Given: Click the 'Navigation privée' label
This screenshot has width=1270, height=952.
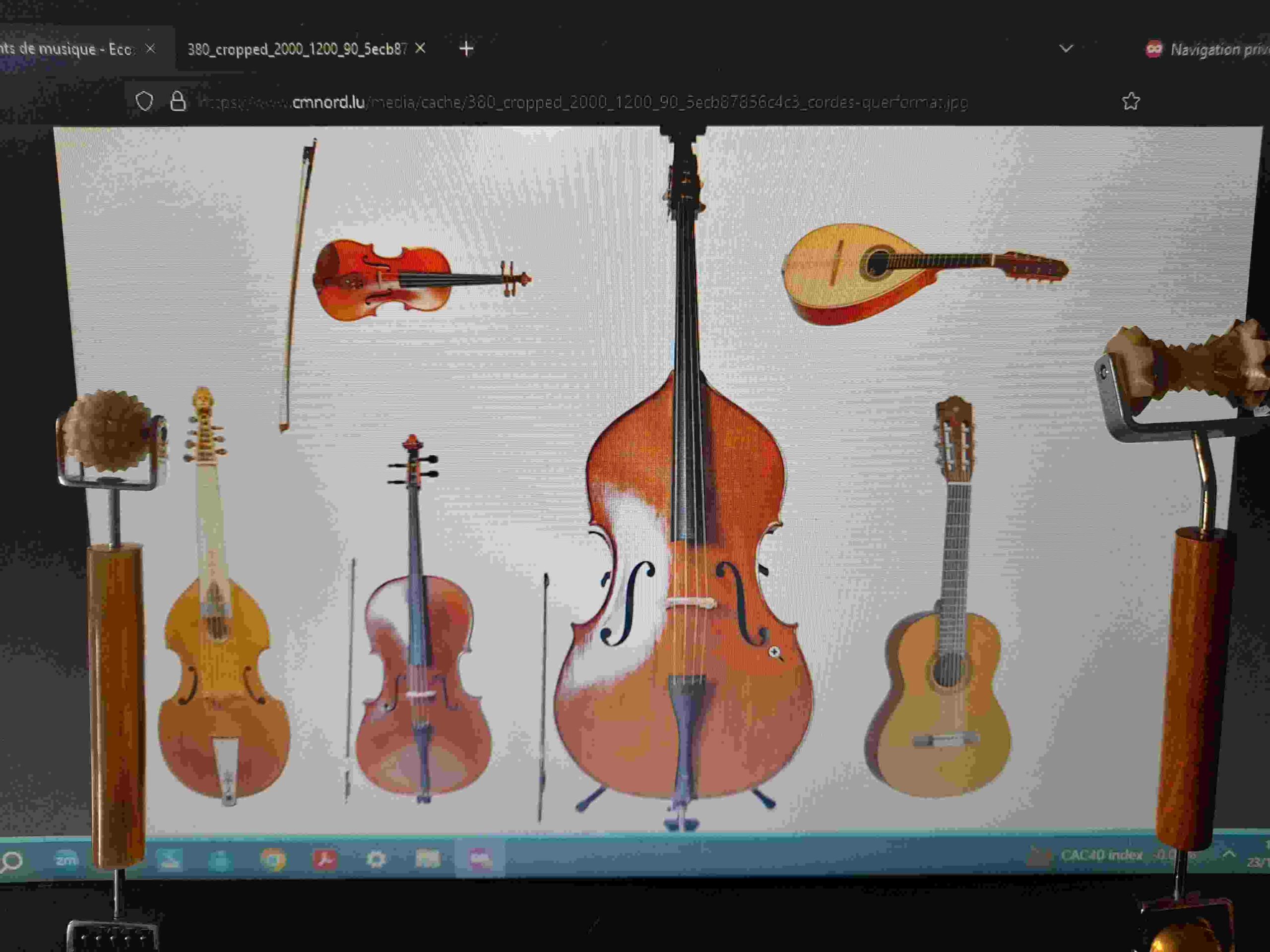Looking at the screenshot, I should (x=1219, y=50).
